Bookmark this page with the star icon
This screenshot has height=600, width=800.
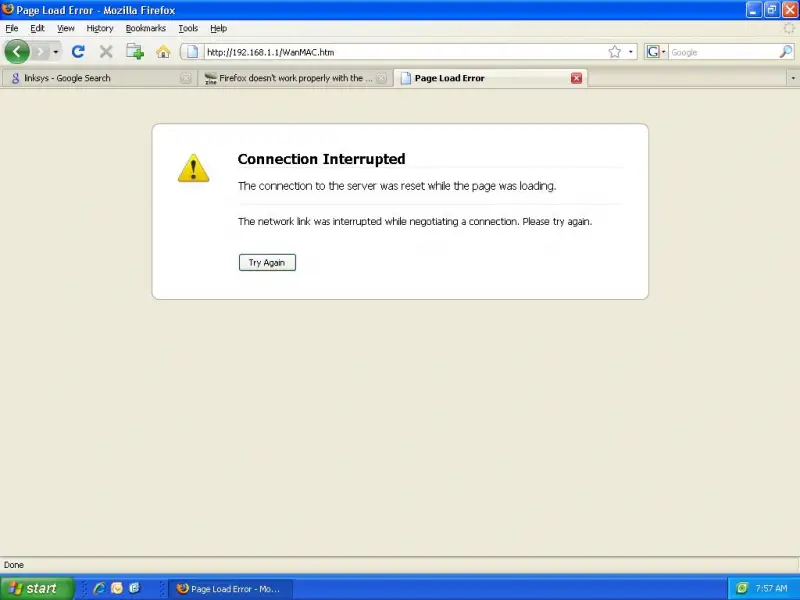pyautogui.click(x=615, y=51)
